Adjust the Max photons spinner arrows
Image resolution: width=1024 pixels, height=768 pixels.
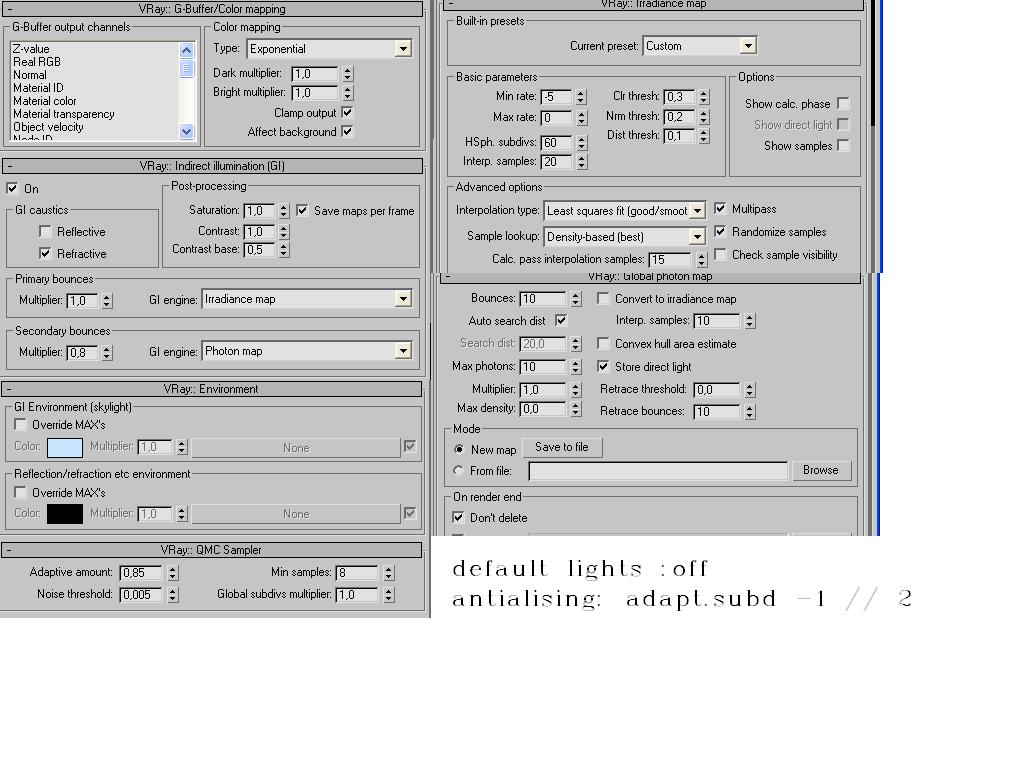[575, 367]
